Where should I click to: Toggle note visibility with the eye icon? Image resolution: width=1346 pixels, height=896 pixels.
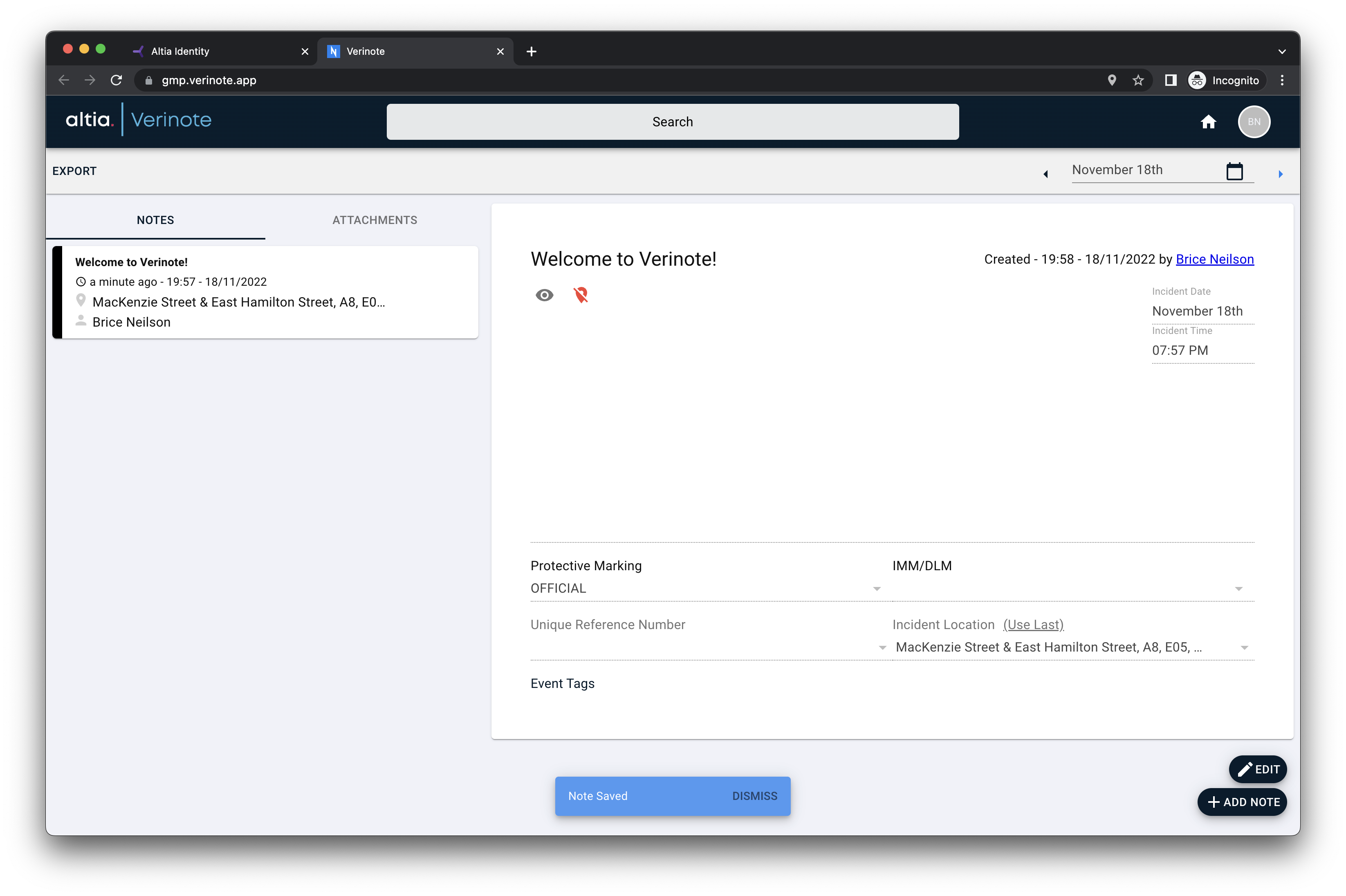[544, 295]
